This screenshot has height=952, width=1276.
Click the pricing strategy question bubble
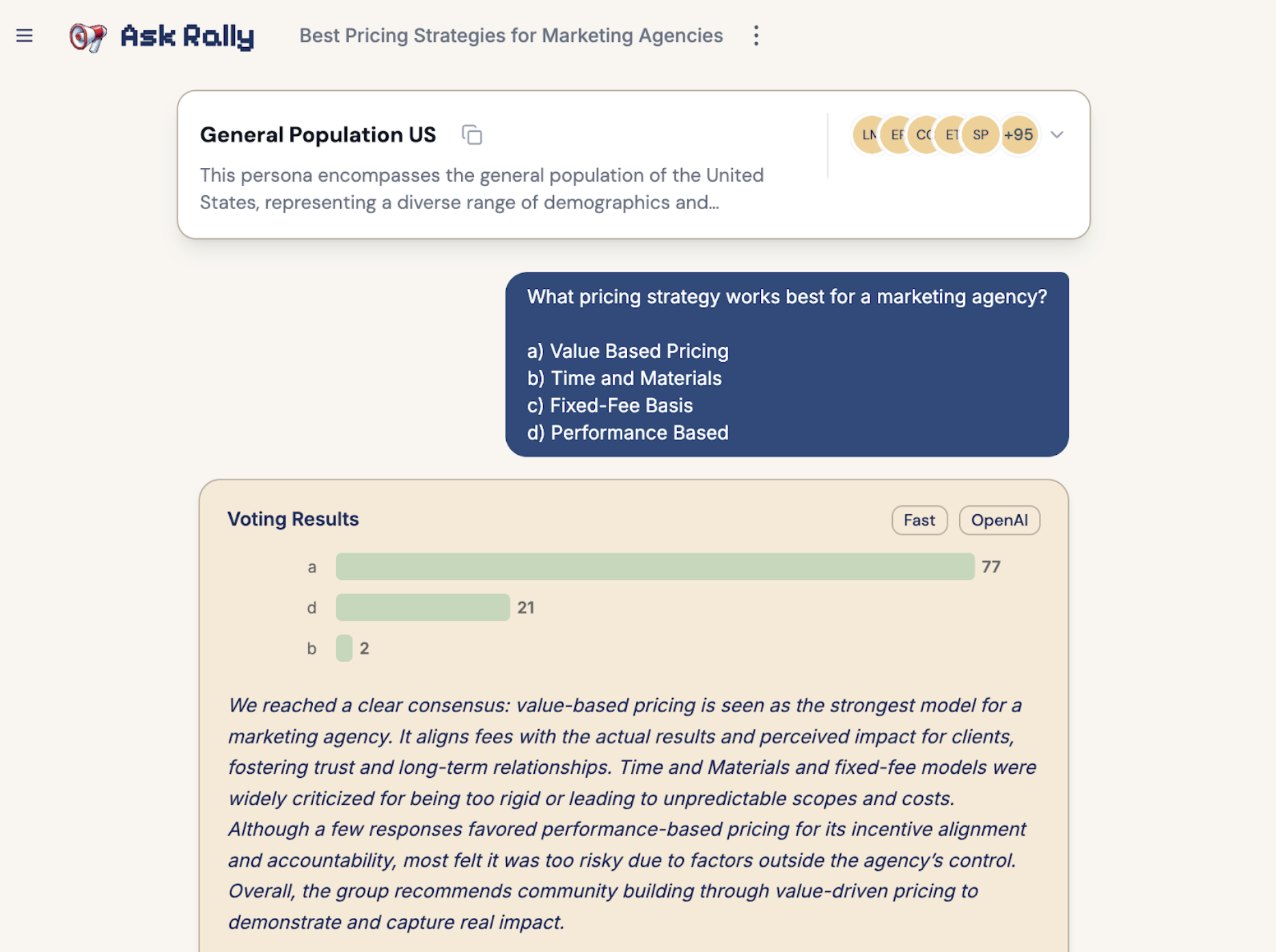(787, 365)
